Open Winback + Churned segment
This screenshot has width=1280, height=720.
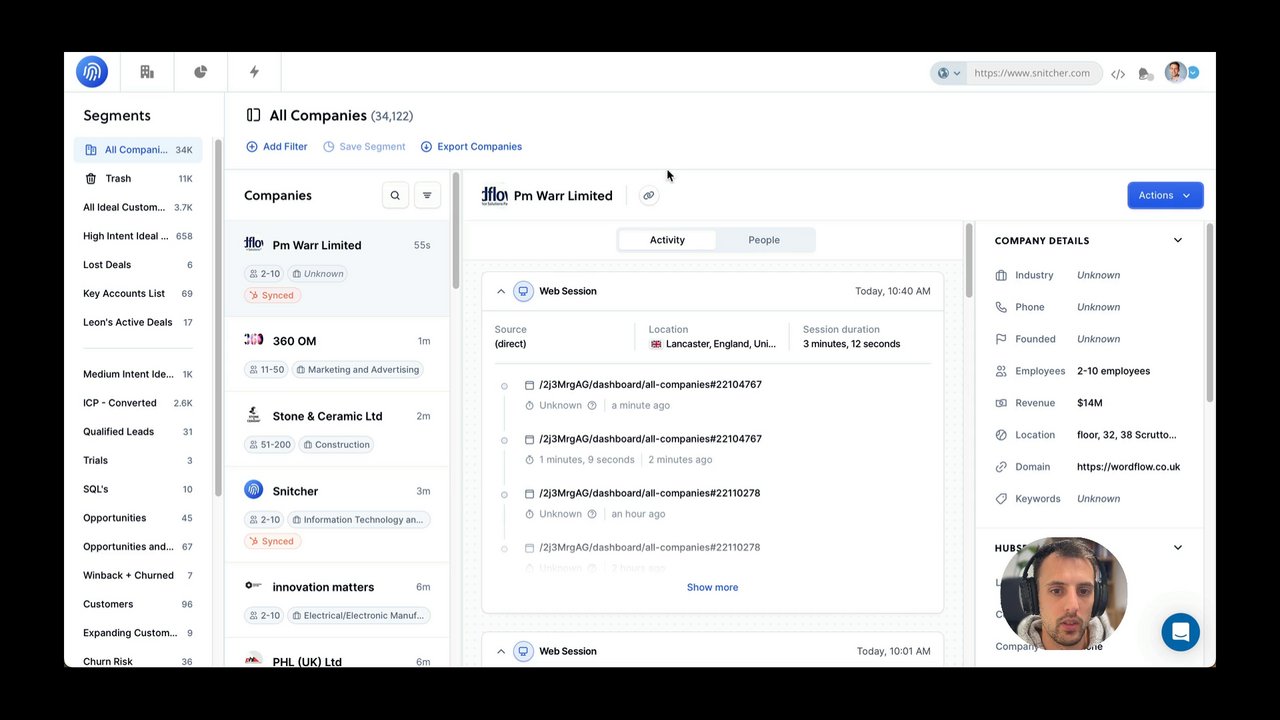(x=138, y=575)
